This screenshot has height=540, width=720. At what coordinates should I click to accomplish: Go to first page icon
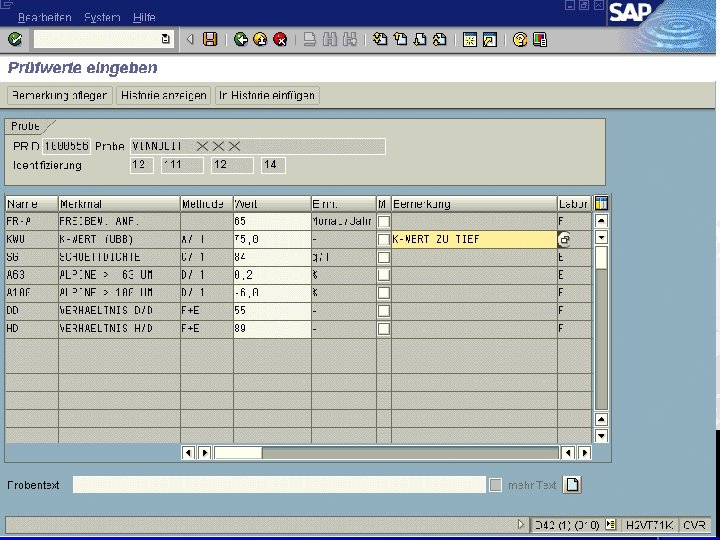(380, 39)
